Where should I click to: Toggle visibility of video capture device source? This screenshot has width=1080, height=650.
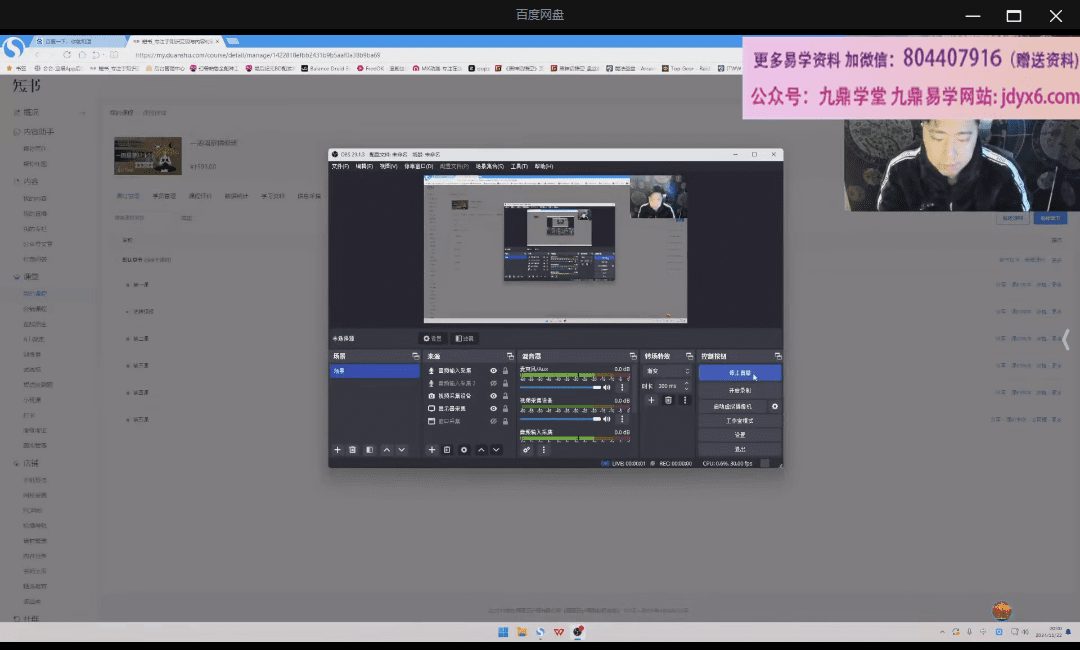point(493,396)
